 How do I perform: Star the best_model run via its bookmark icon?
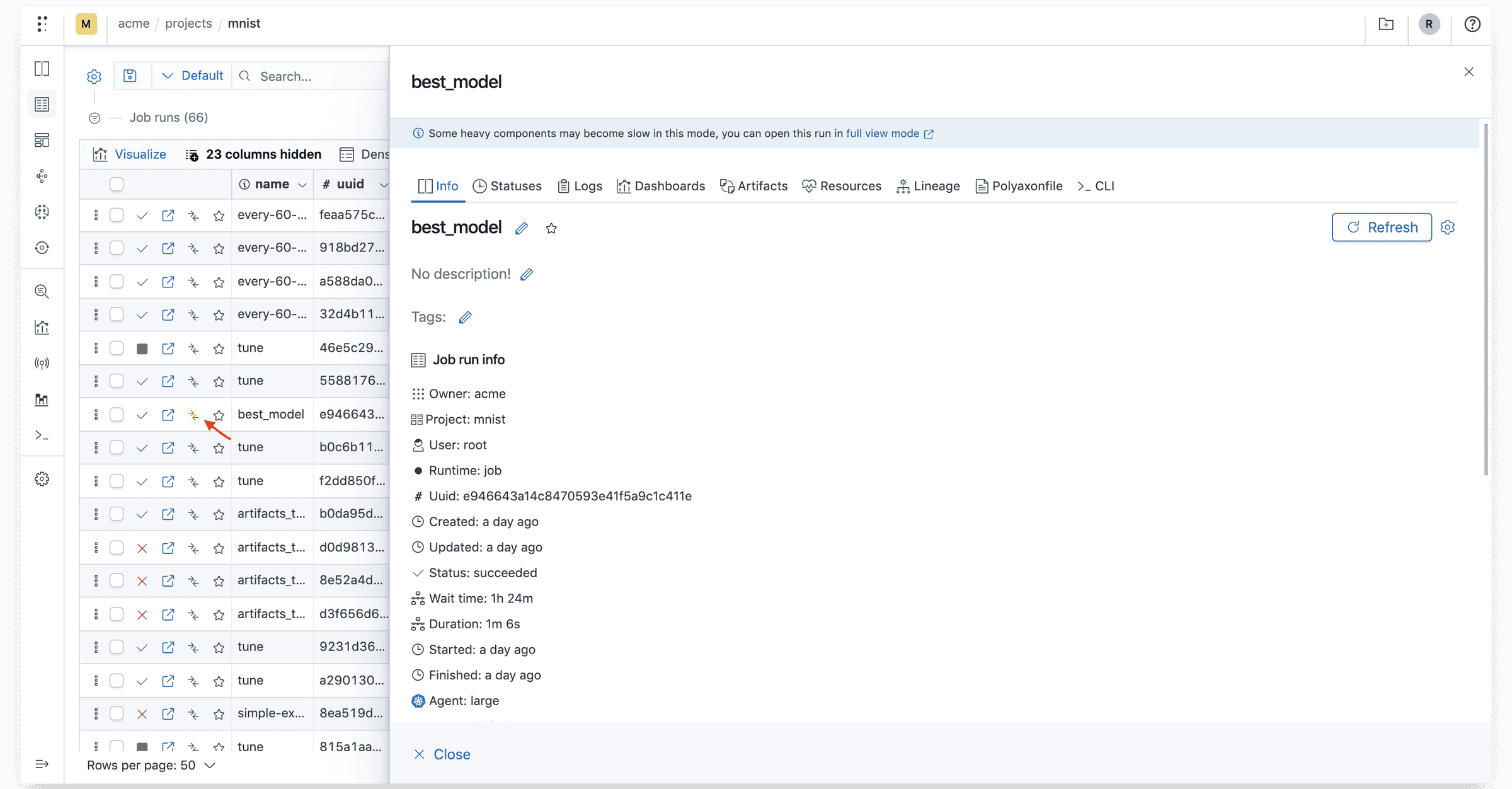pyautogui.click(x=219, y=416)
